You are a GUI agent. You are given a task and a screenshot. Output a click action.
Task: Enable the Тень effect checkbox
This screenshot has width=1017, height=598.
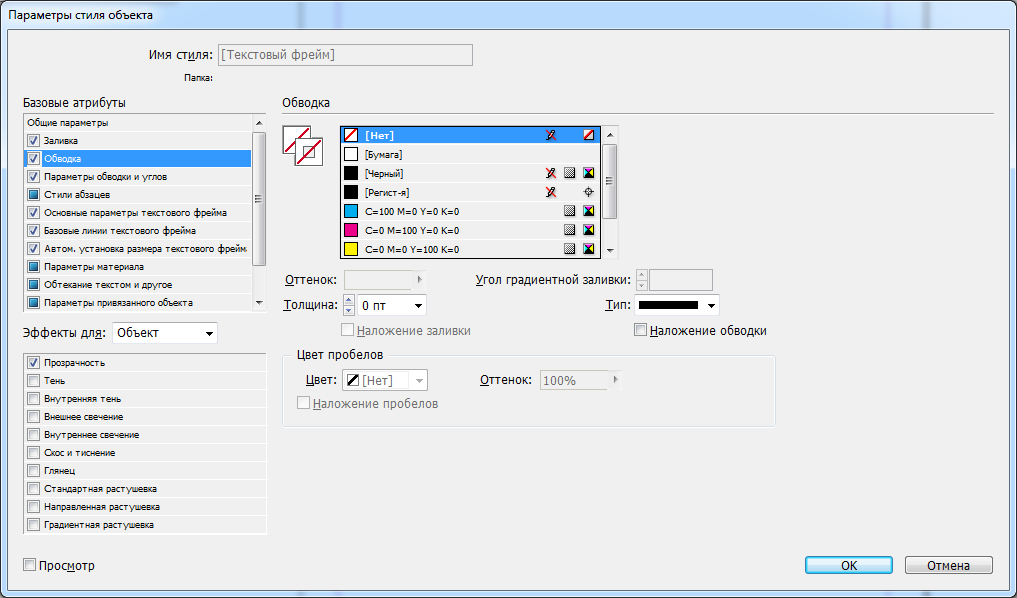pos(34,381)
